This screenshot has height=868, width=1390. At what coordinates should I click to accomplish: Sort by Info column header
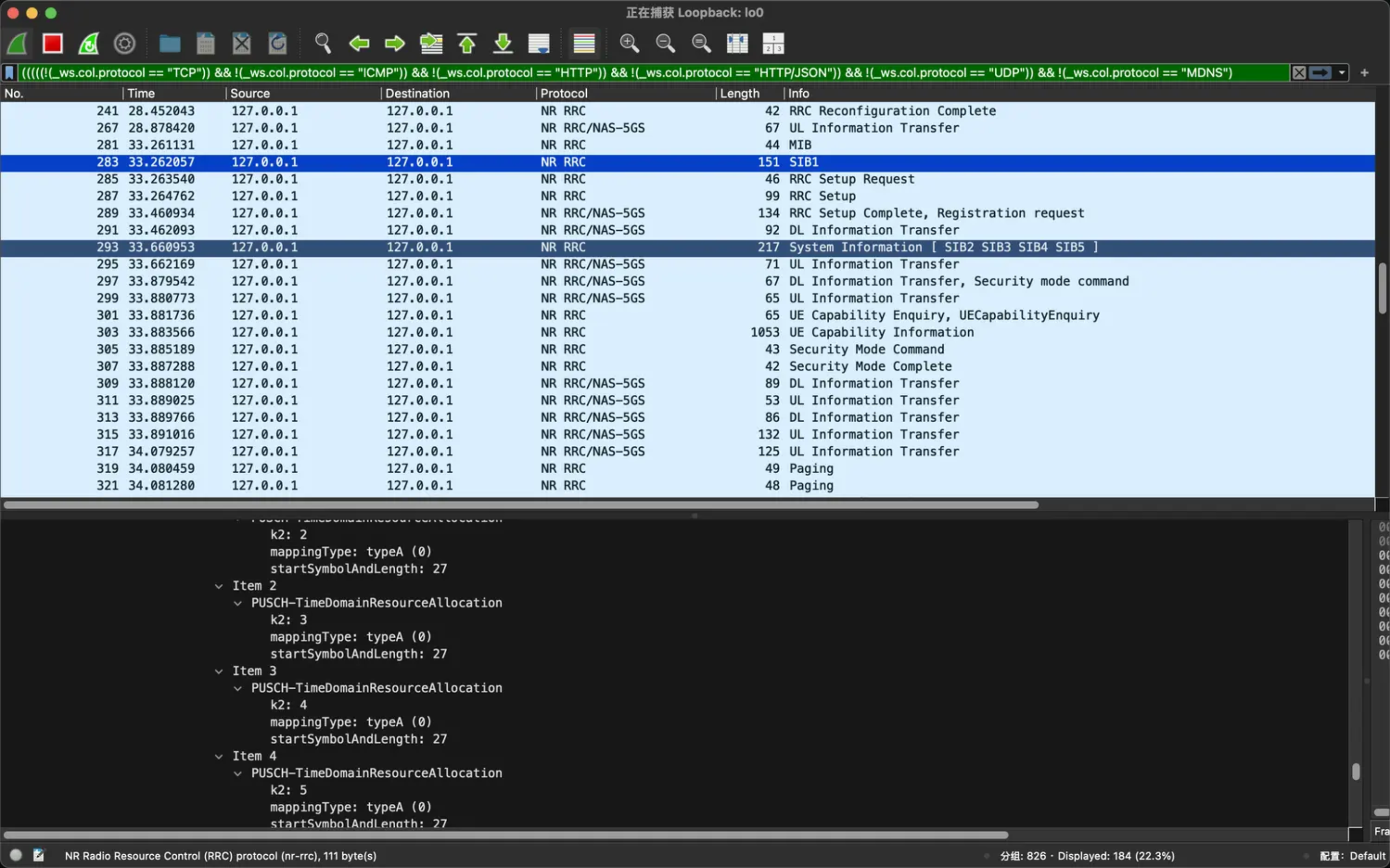(1079, 94)
